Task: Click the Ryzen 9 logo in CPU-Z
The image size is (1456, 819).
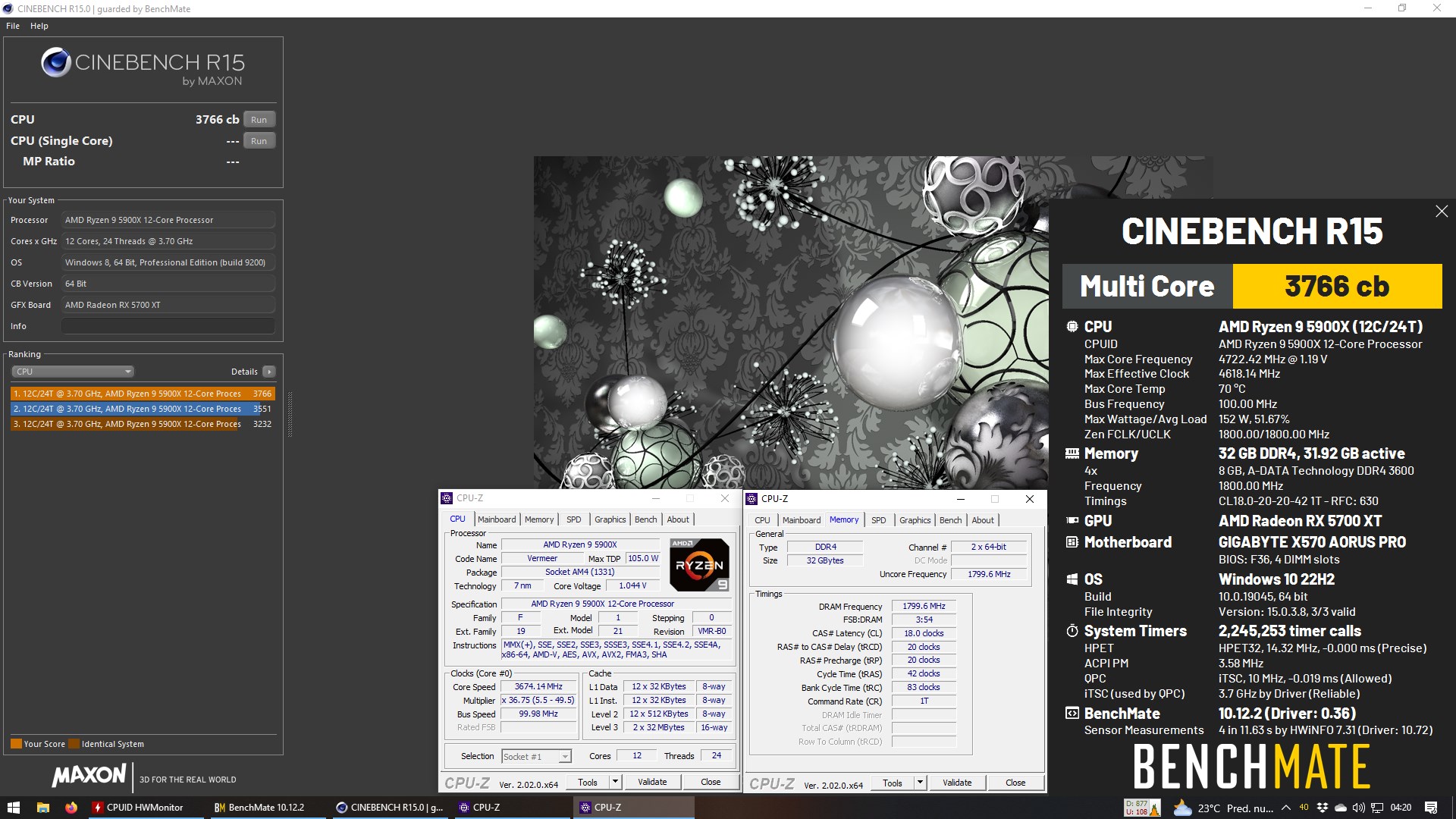Action: (700, 565)
